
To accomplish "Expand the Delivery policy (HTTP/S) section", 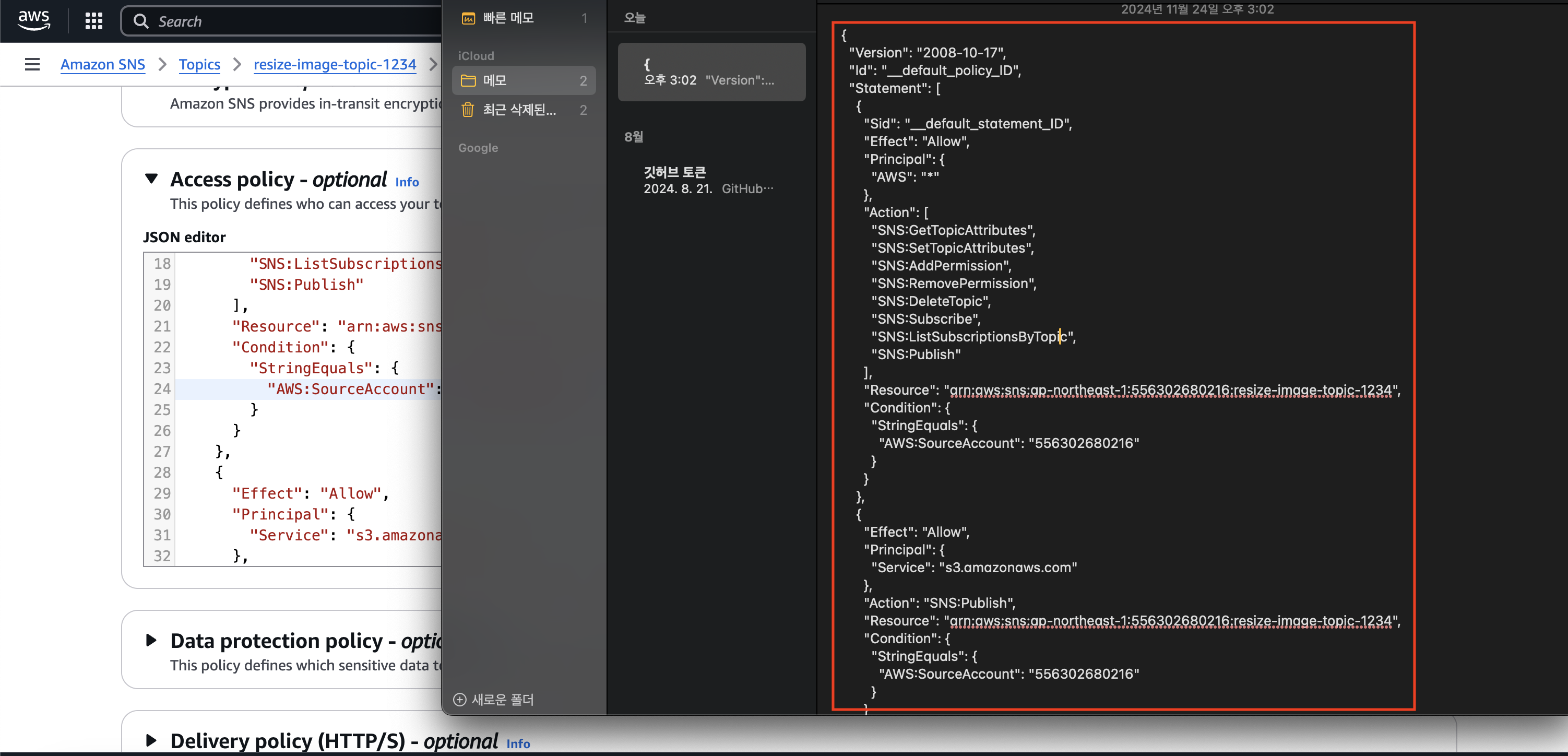I will (x=151, y=740).
